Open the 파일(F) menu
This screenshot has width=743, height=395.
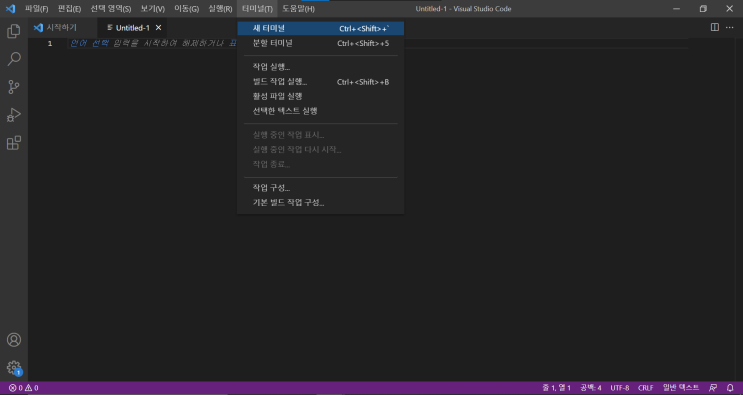[36, 9]
